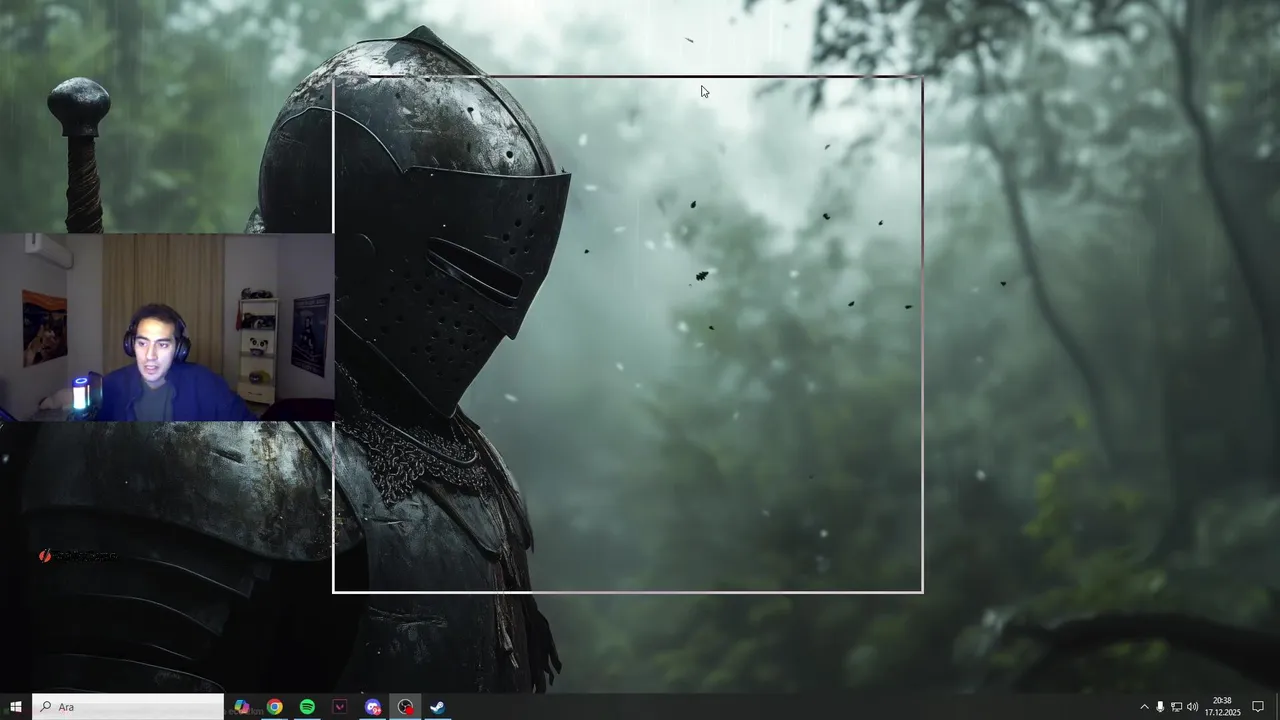
Task: Open network settings tray icon
Action: coord(1176,707)
